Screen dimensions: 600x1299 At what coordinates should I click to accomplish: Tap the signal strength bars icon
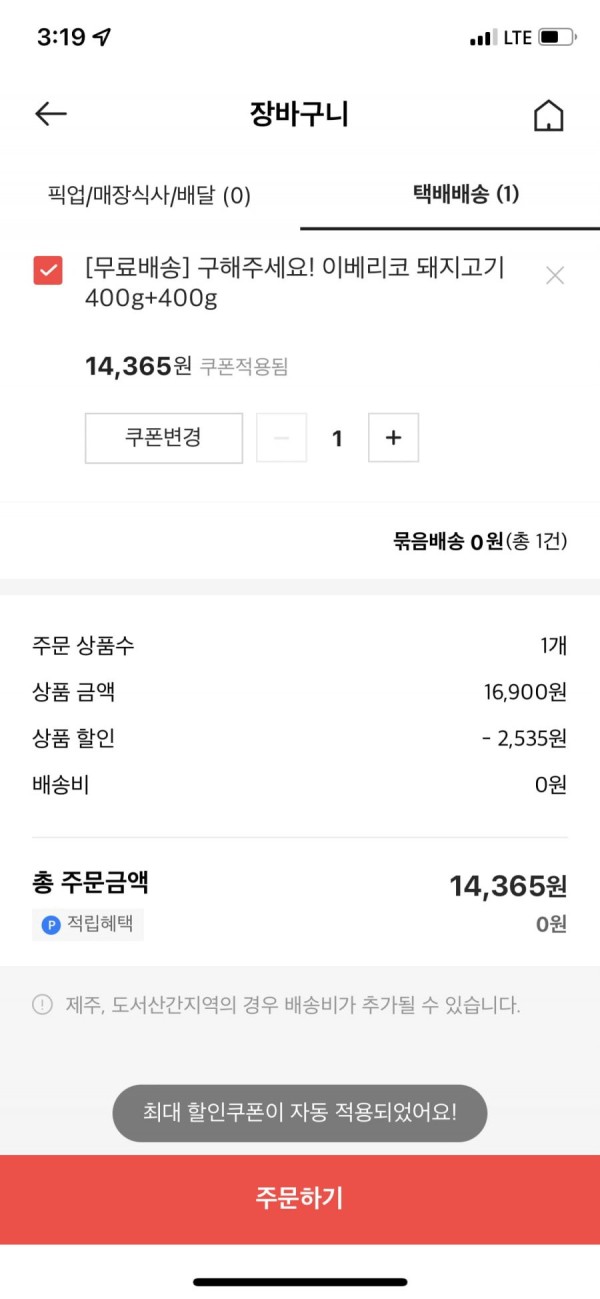(x=482, y=38)
